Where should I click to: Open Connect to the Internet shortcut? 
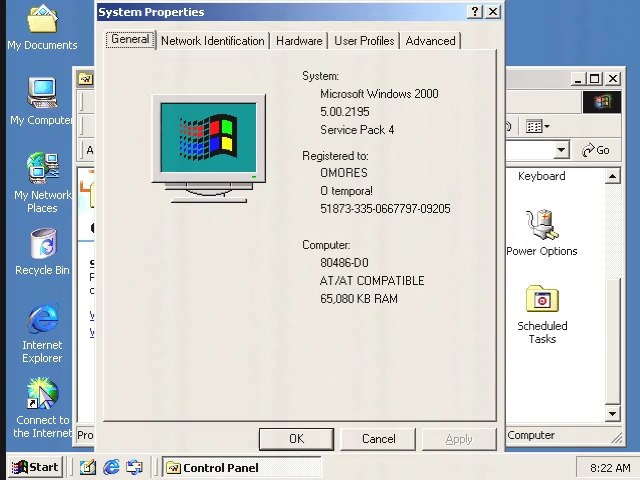pyautogui.click(x=42, y=407)
